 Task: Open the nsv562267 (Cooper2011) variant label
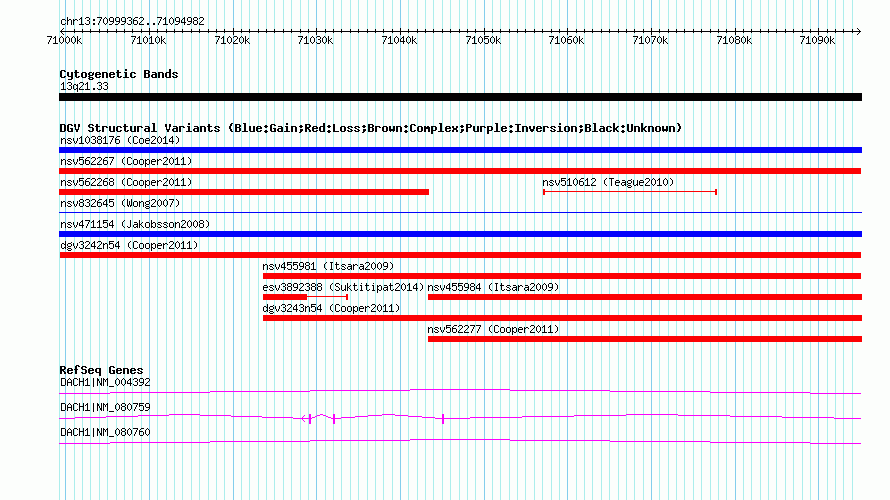[x=126, y=161]
